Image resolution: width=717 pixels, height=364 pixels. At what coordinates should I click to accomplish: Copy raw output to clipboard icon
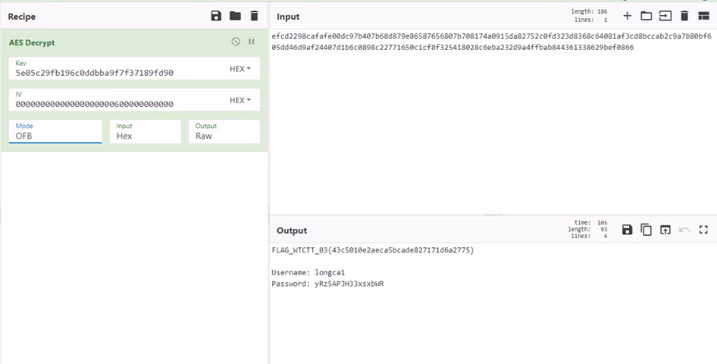click(646, 230)
